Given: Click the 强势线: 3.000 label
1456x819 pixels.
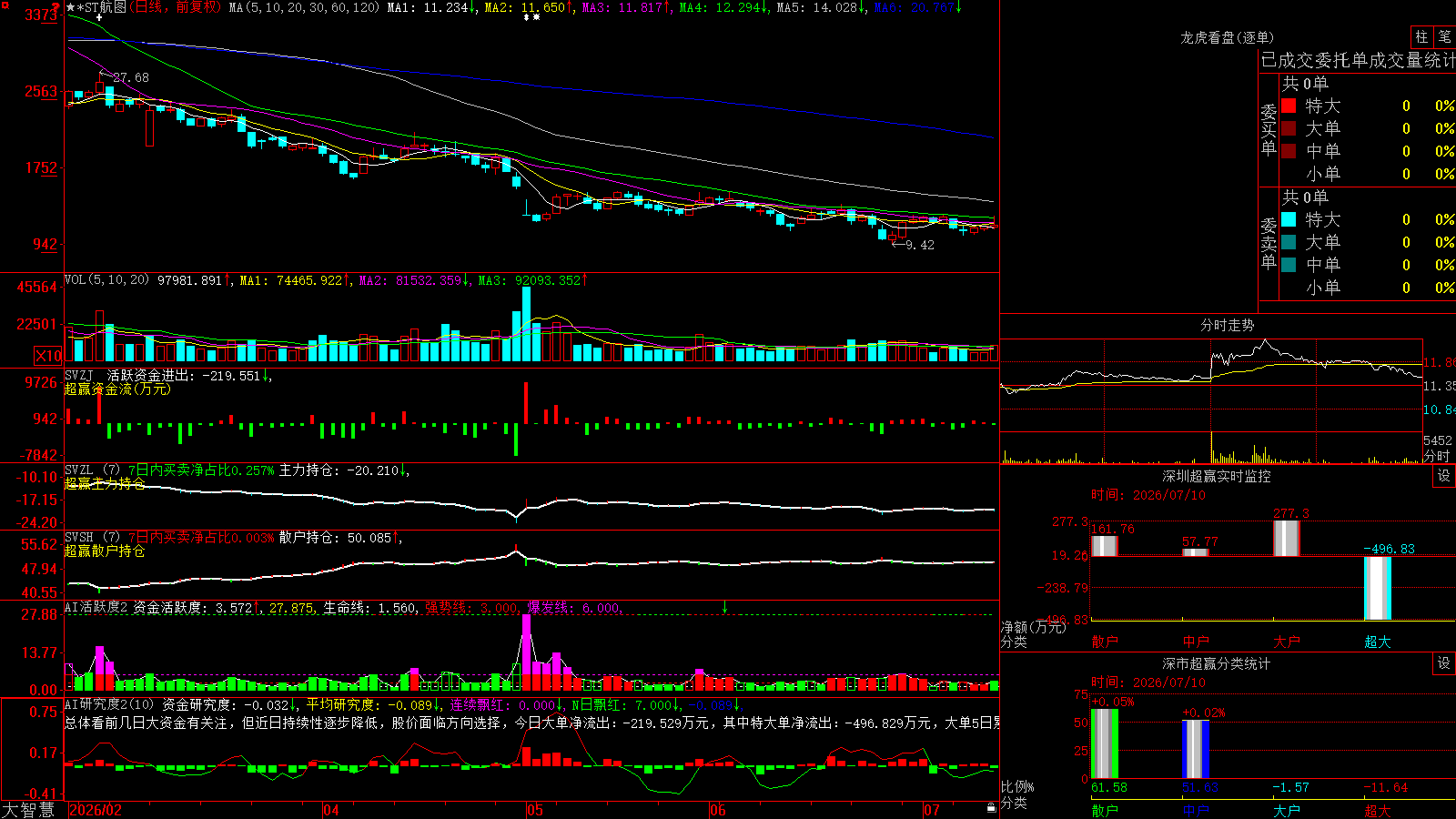Looking at the screenshot, I should [x=470, y=608].
